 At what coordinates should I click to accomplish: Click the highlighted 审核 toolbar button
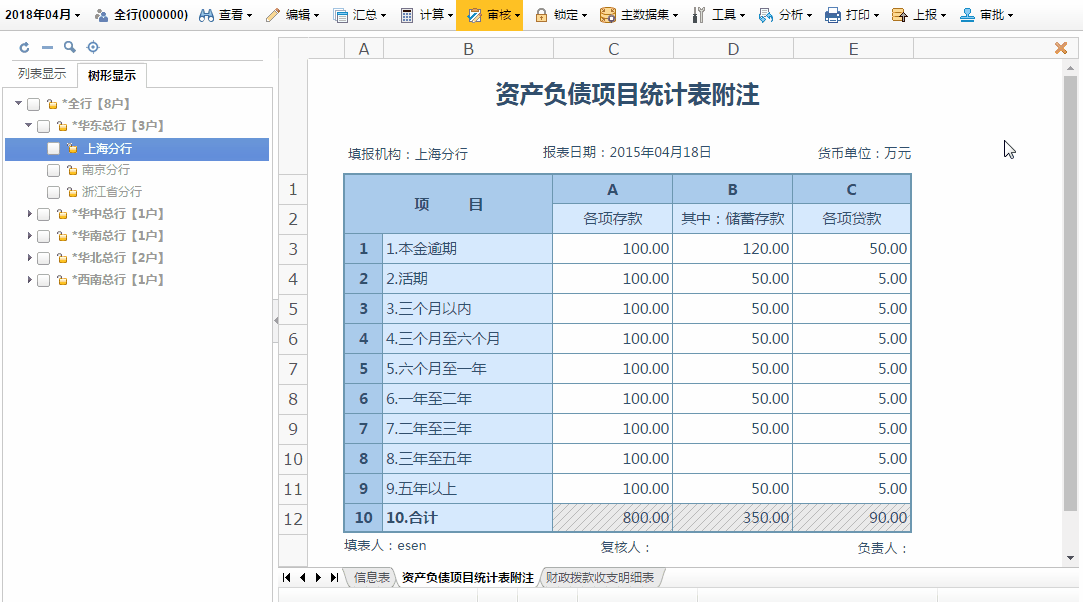pos(489,15)
